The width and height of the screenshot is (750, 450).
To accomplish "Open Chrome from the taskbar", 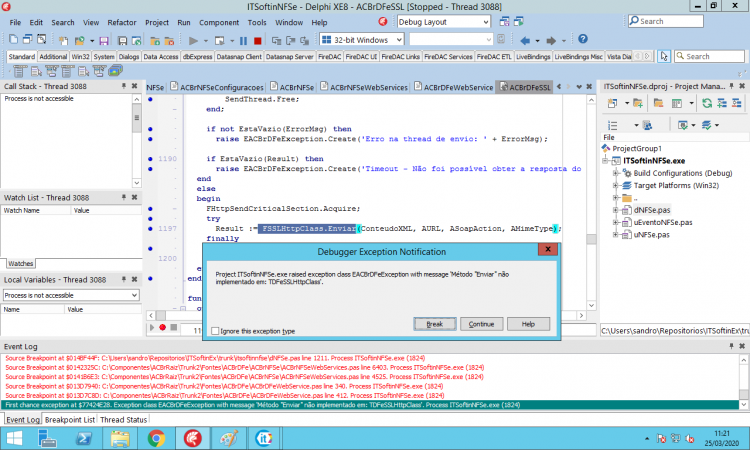I will tap(156, 438).
